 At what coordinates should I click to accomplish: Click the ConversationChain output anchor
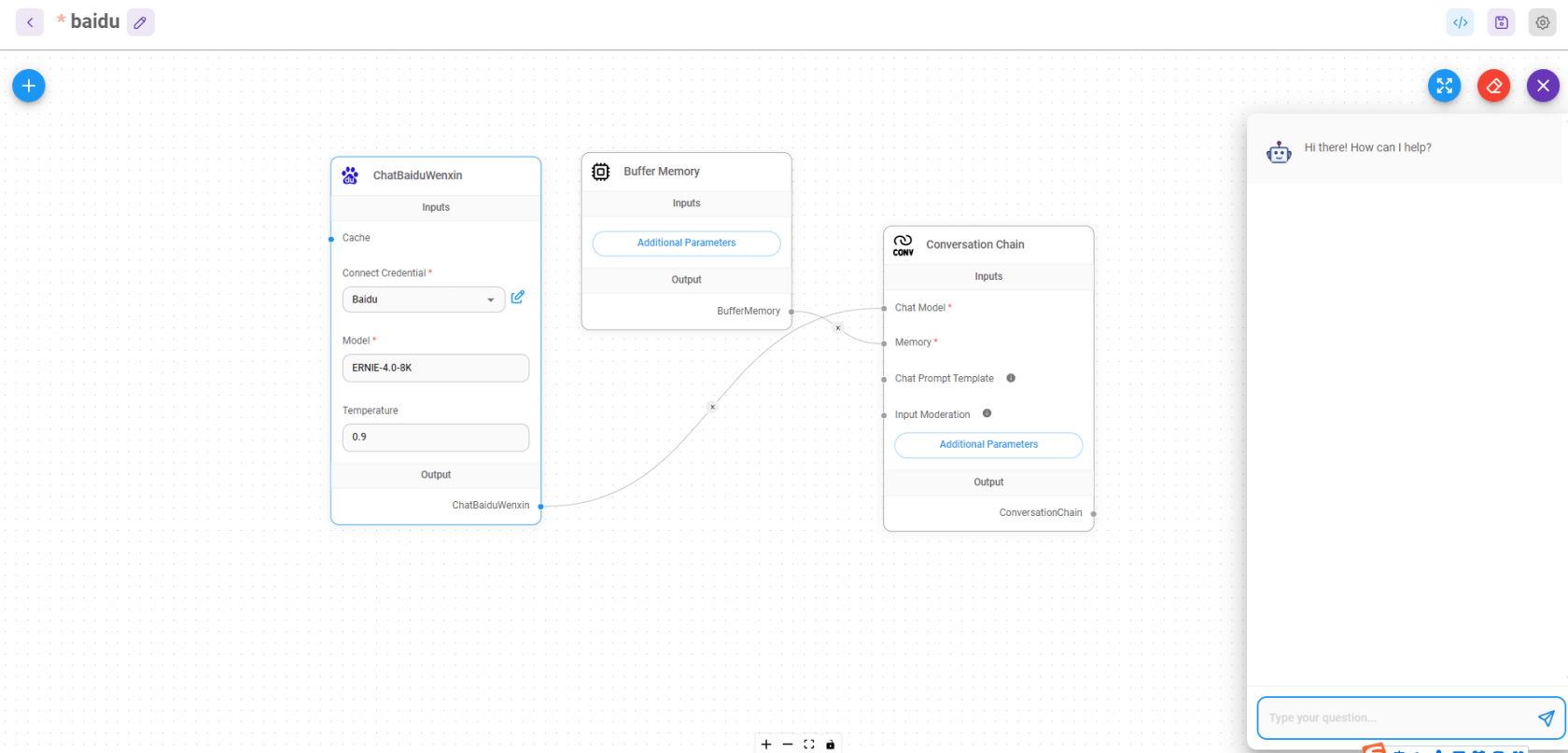pyautogui.click(x=1093, y=513)
